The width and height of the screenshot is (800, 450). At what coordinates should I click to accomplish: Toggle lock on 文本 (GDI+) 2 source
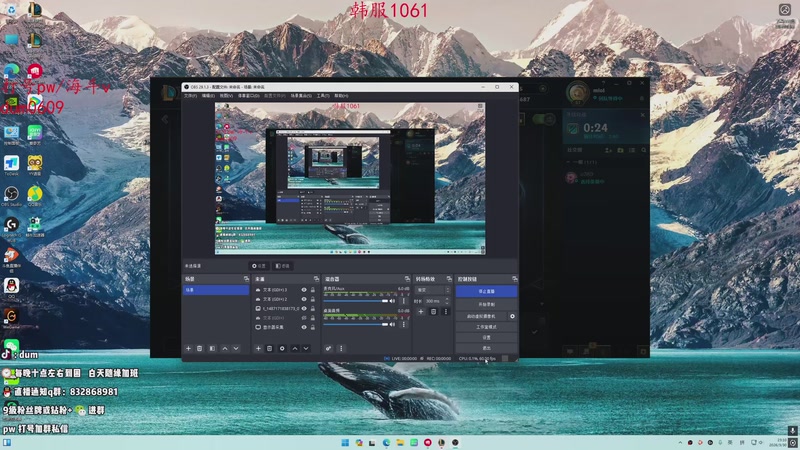[x=313, y=299]
